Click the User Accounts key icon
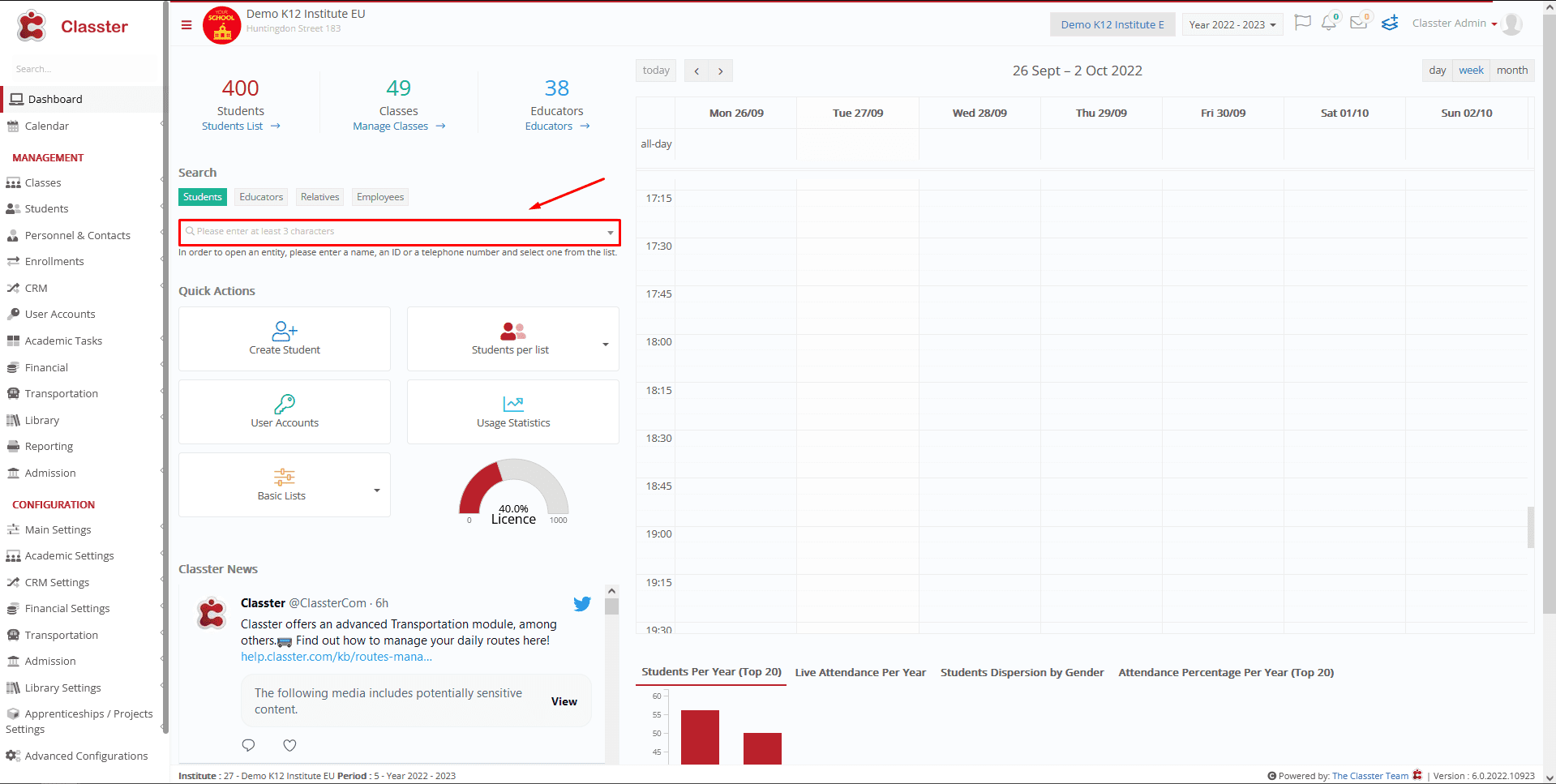Image resolution: width=1556 pixels, height=784 pixels. [285, 404]
